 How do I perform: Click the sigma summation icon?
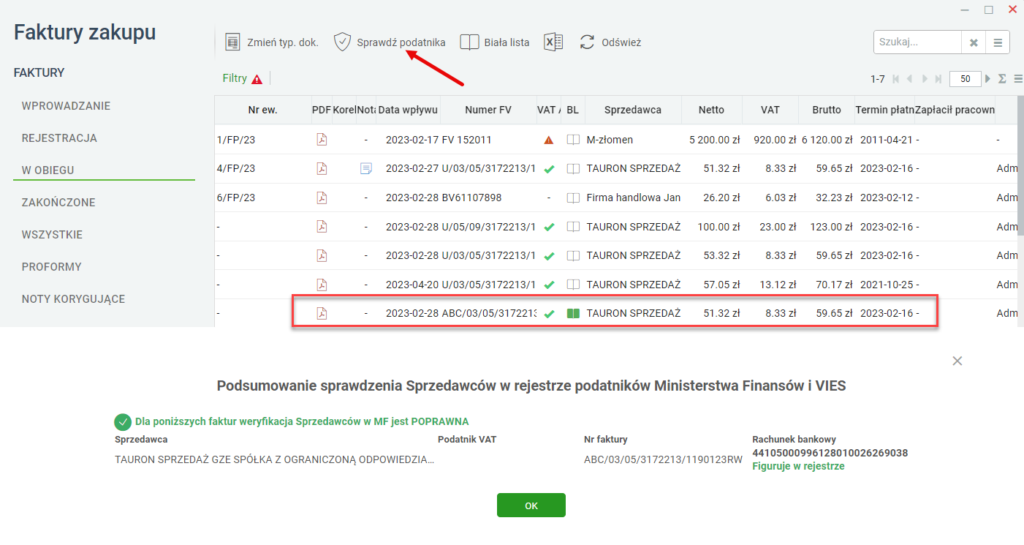(x=1002, y=79)
